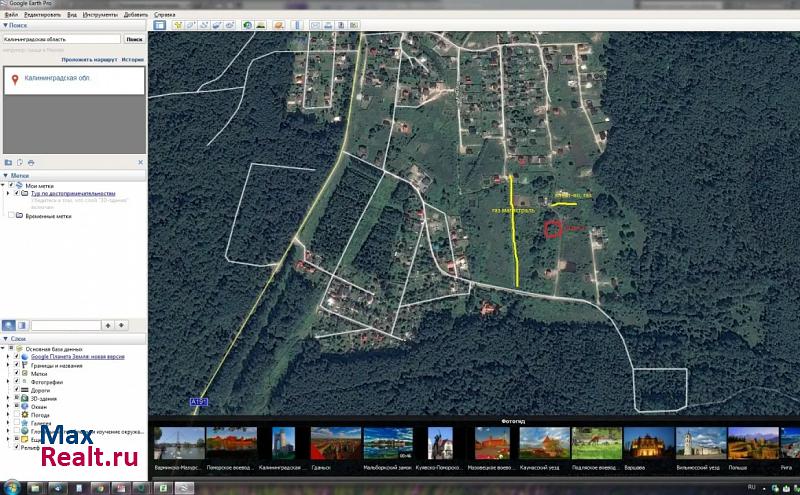Click the Поиск search button
The image size is (800, 495).
click(134, 39)
